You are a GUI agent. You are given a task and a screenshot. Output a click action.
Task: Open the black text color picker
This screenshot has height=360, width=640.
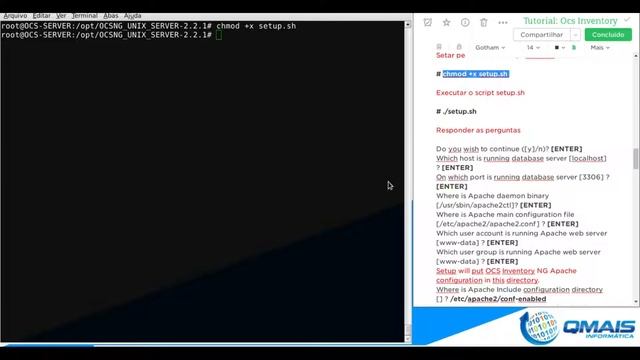(559, 47)
